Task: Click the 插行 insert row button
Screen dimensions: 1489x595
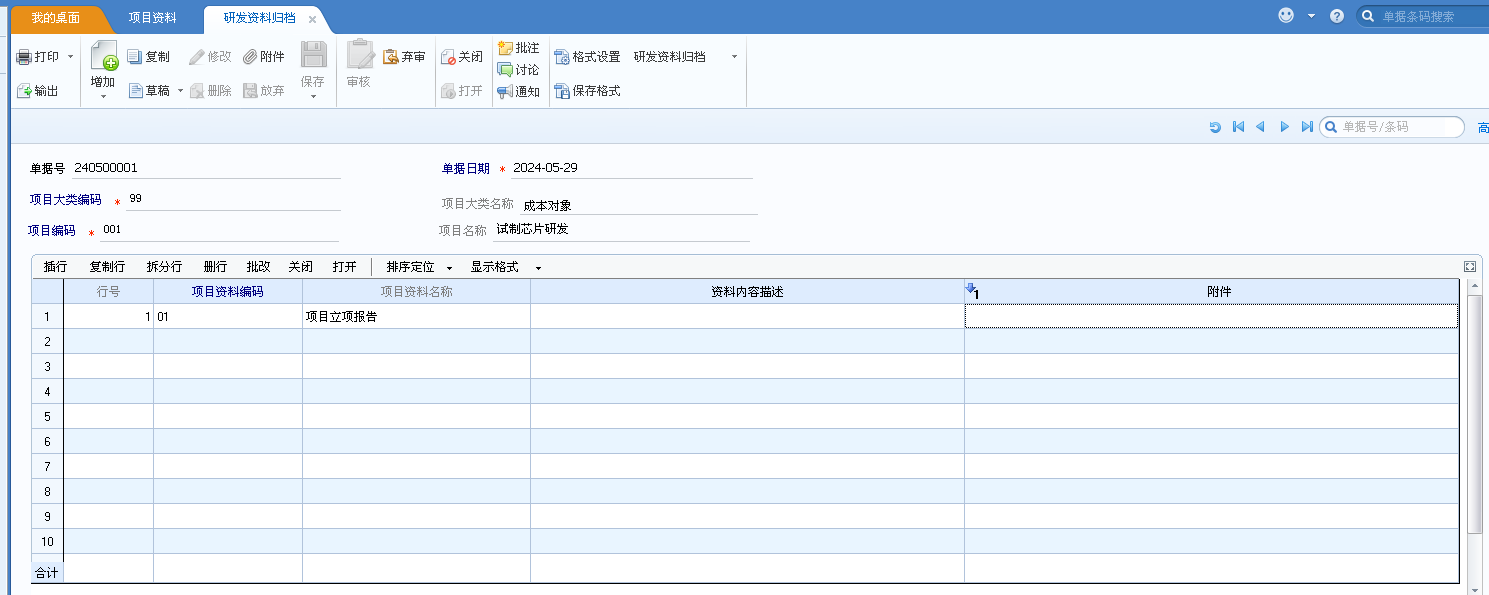Action: pyautogui.click(x=55, y=268)
